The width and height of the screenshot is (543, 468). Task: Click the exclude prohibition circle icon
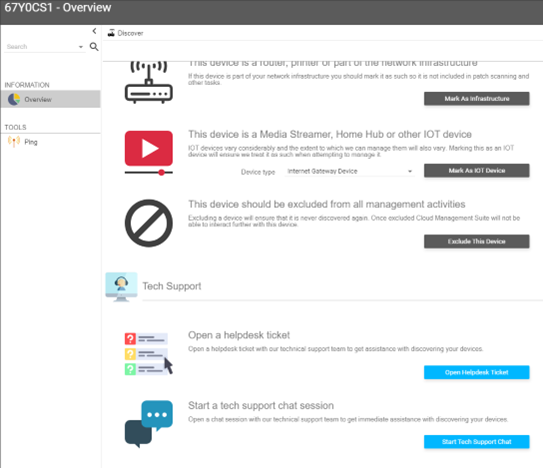click(149, 223)
